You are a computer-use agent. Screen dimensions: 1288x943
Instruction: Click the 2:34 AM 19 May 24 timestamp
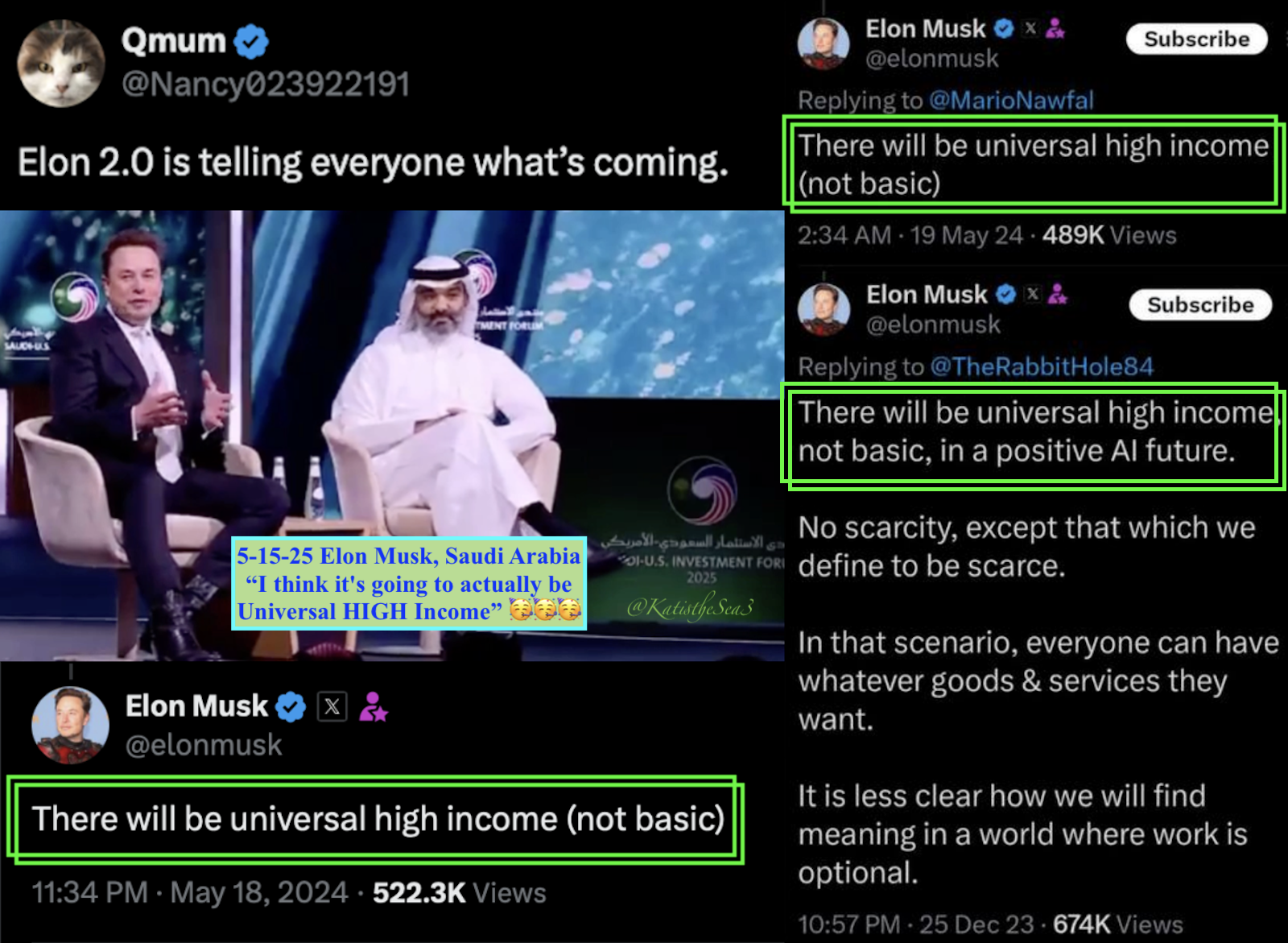pyautogui.click(x=910, y=236)
